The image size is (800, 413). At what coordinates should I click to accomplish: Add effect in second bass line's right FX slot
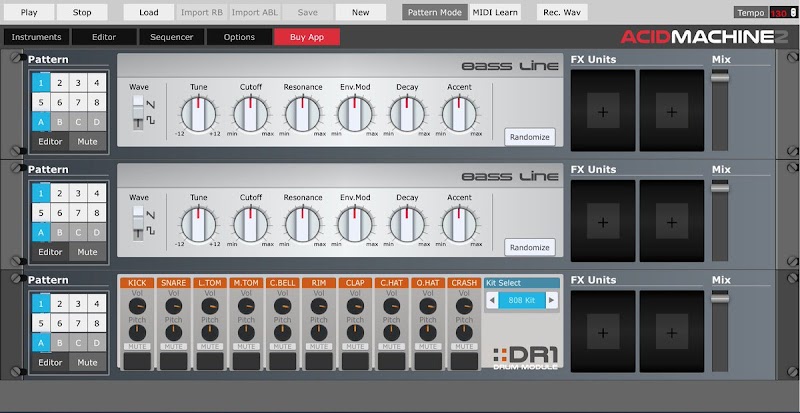pos(671,221)
